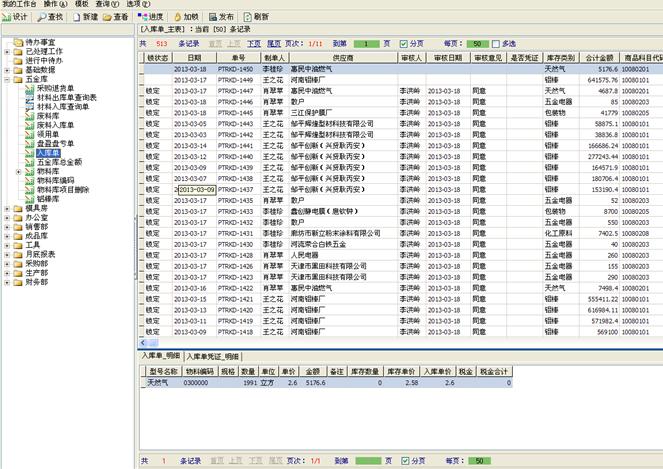Select the 采购退货单 tree item
Image resolution: width=663 pixels, height=469 pixels.
pos(54,88)
